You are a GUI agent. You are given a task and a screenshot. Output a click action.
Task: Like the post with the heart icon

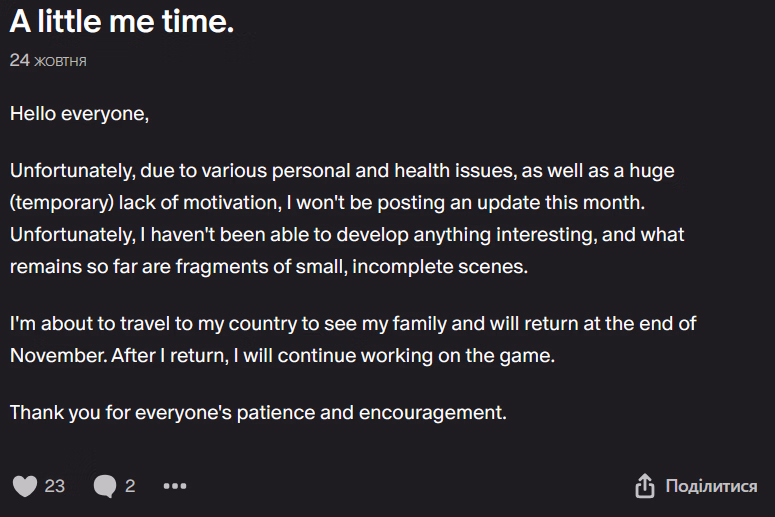click(x=25, y=486)
